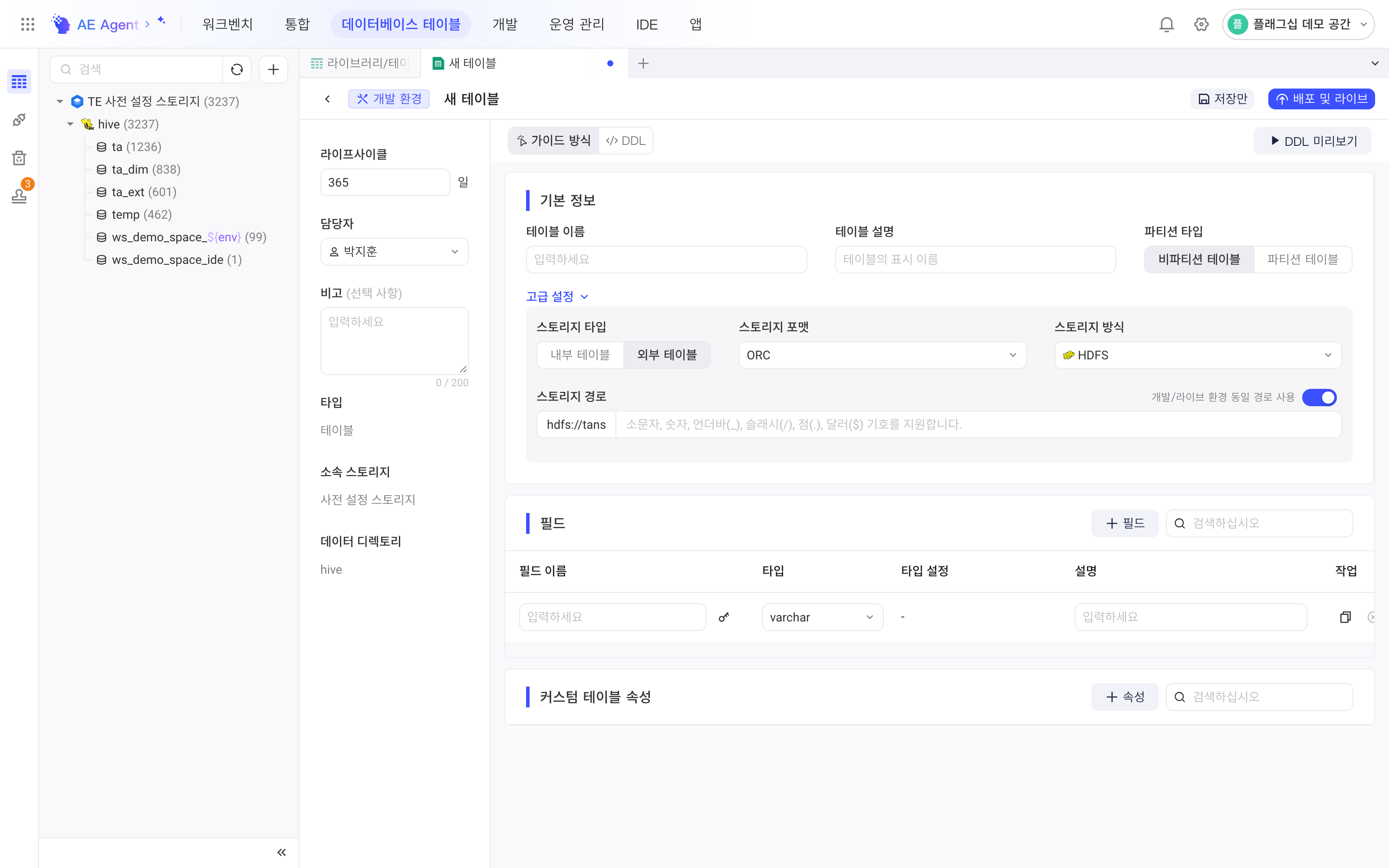
Task: Open the link/connection sidebar icon
Action: [19, 119]
